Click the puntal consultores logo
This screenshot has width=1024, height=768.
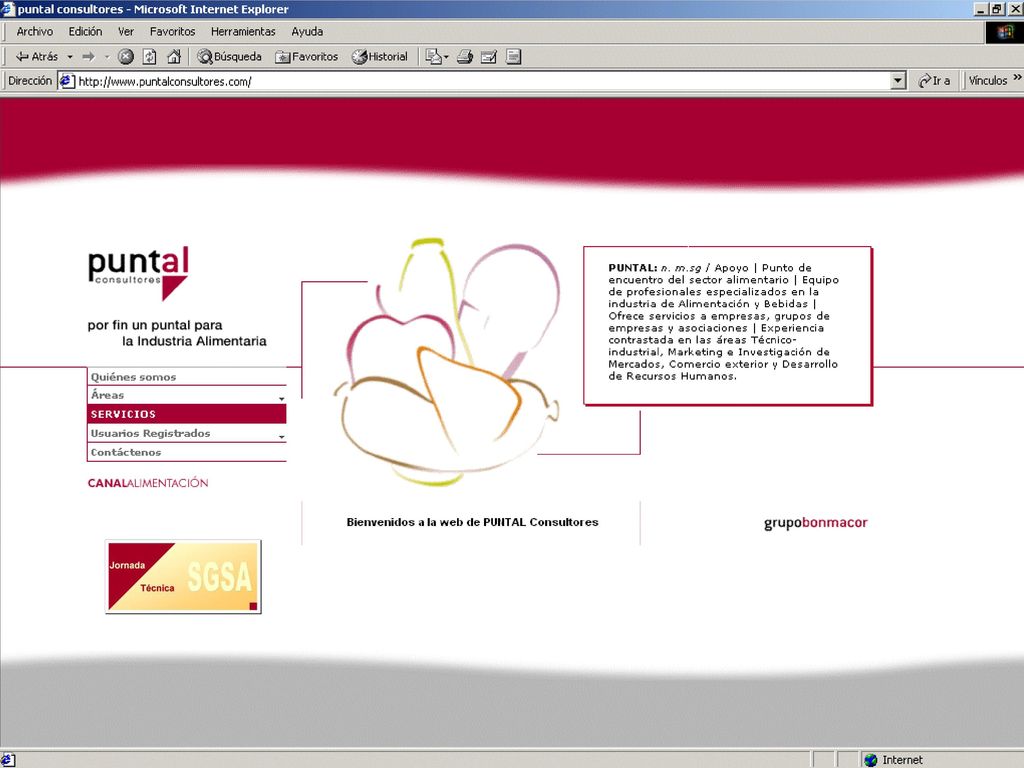[138, 274]
